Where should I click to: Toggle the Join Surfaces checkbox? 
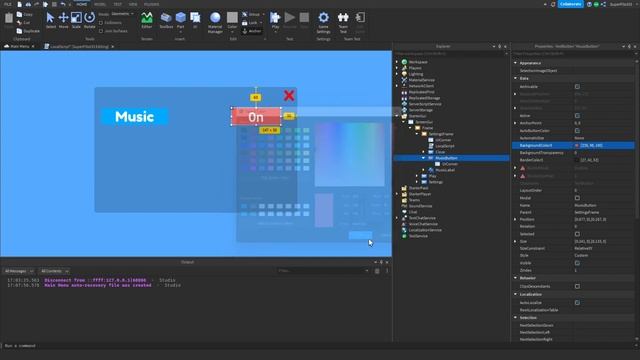coord(101,31)
